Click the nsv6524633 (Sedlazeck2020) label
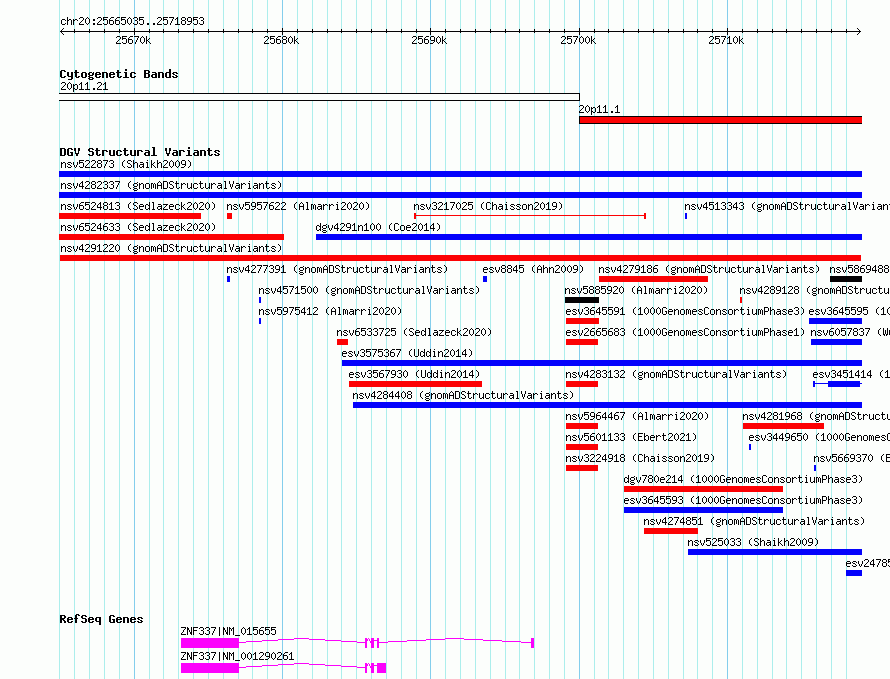890x679 pixels. [138, 227]
